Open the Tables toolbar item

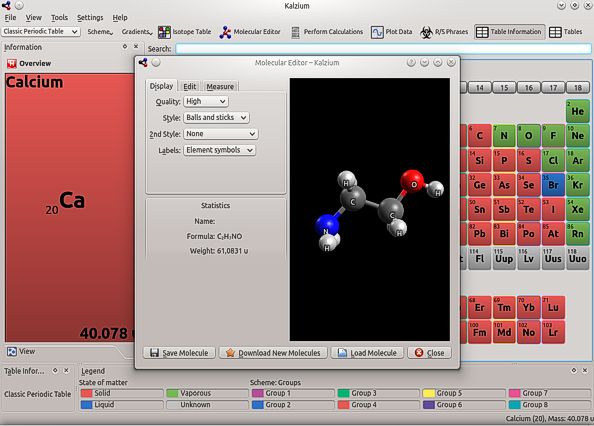[566, 32]
